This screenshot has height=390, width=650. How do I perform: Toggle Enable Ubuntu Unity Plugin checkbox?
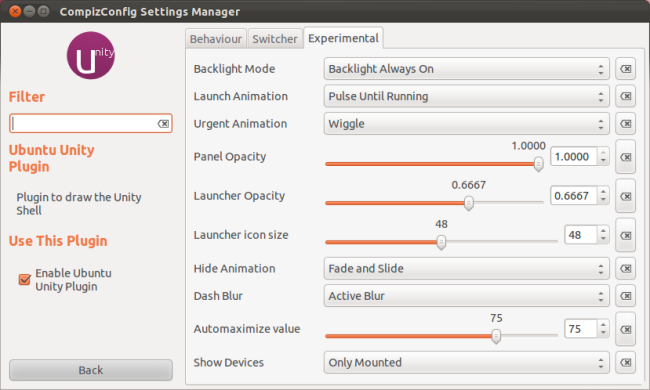coord(24,280)
